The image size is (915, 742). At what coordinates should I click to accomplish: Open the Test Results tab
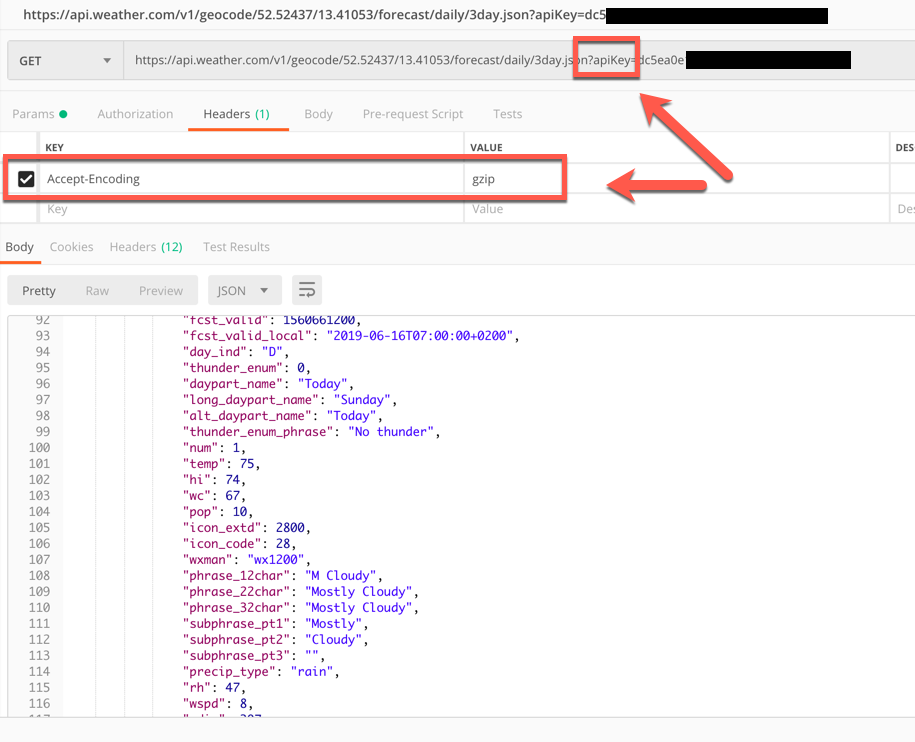236,247
